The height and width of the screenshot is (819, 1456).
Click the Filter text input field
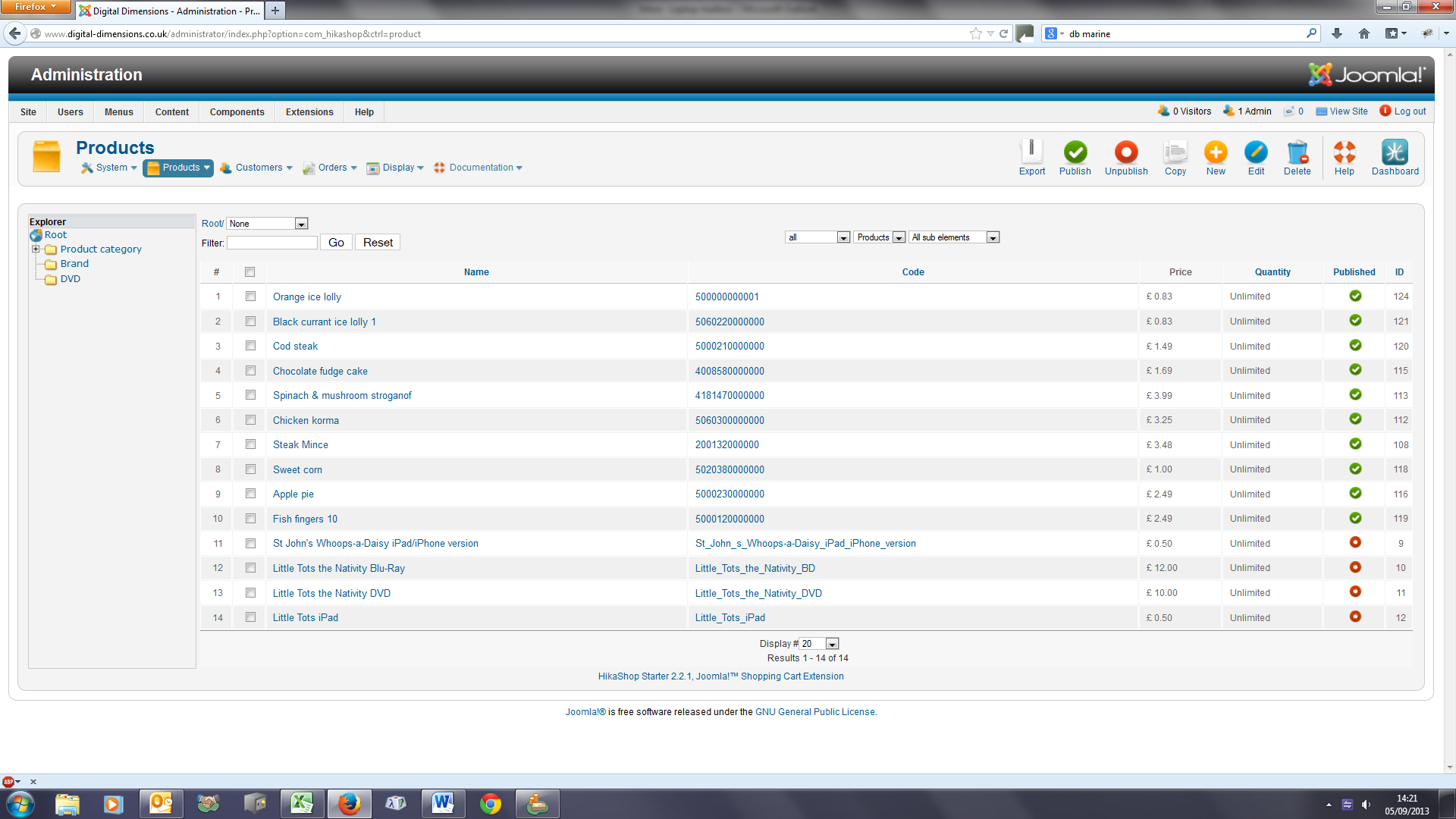271,243
